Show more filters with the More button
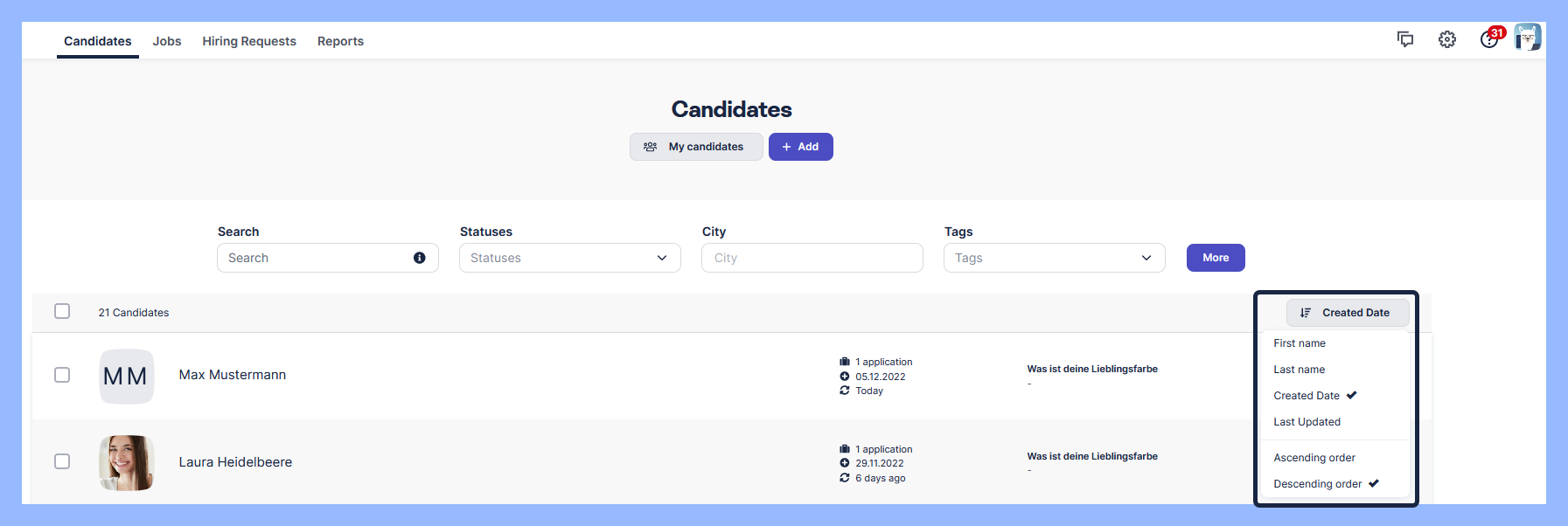Image resolution: width=1568 pixels, height=526 pixels. (1215, 258)
